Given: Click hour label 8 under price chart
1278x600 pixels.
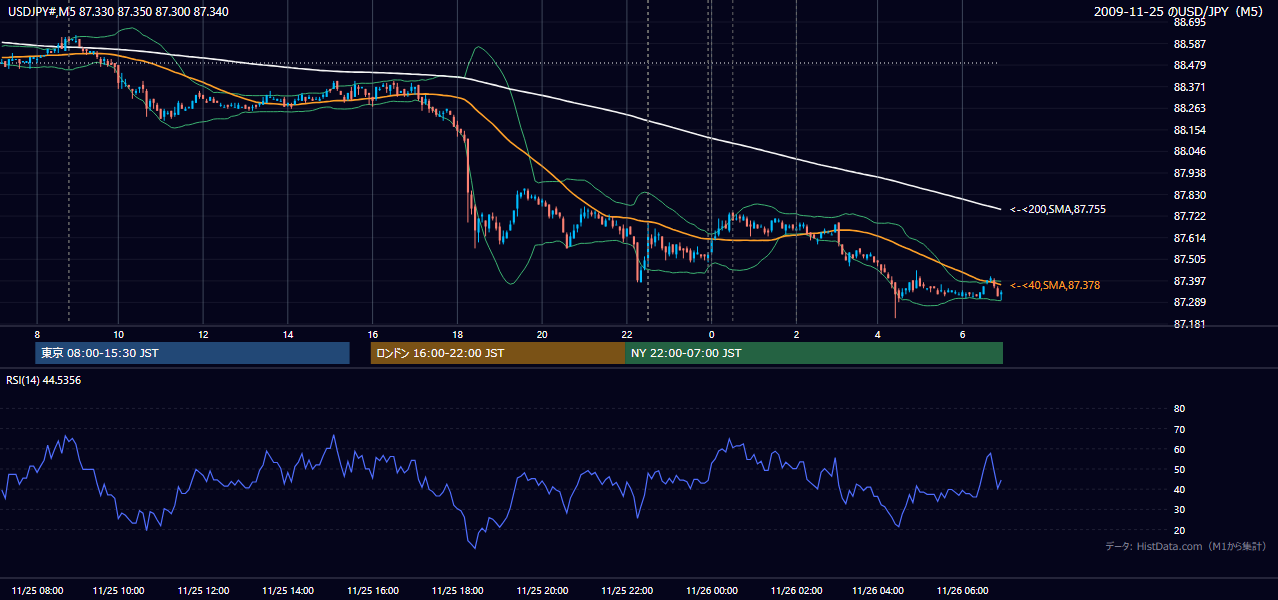Looking at the screenshot, I should tap(37, 334).
